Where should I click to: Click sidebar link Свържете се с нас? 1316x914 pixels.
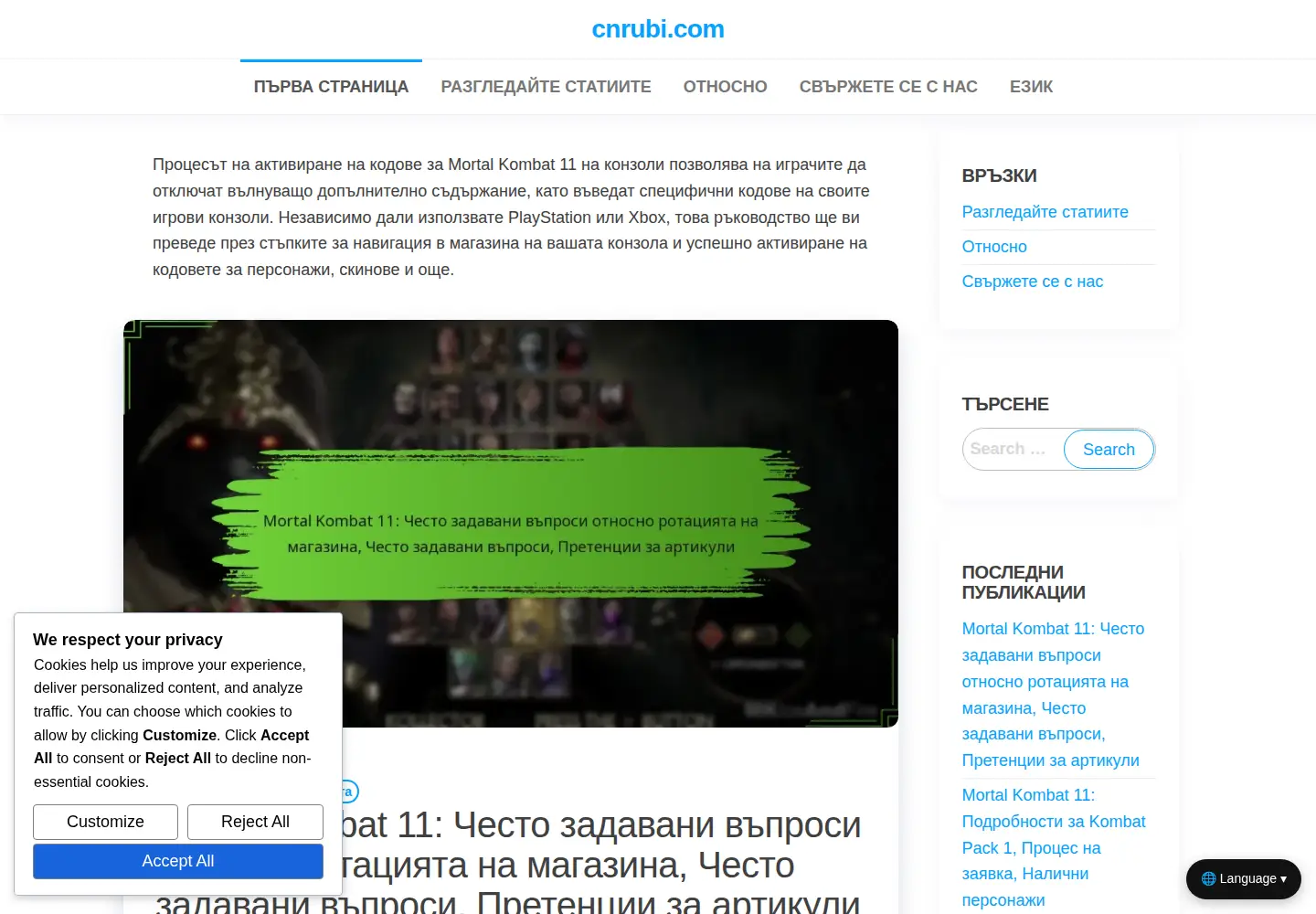(x=1032, y=282)
